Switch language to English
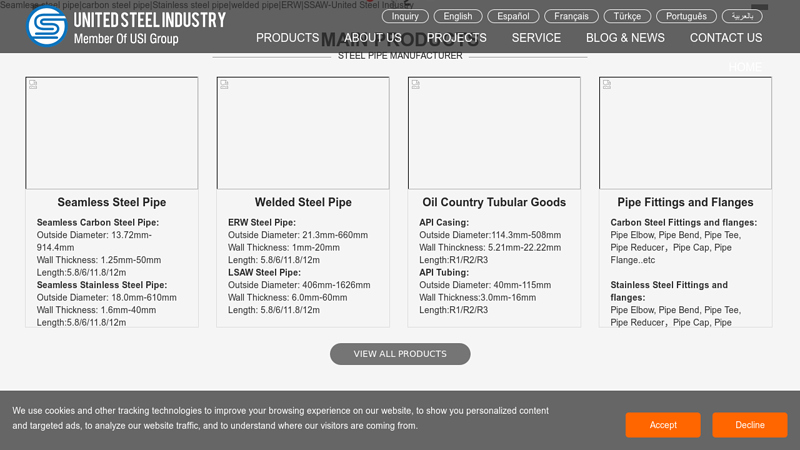The image size is (800, 450). 458,16
